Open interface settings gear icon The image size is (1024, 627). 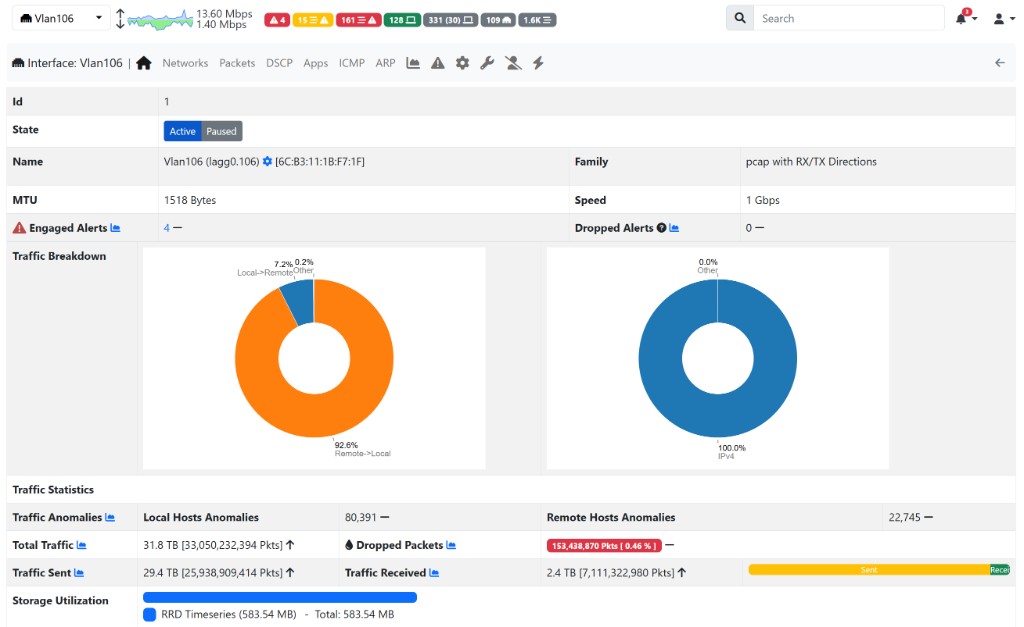462,62
